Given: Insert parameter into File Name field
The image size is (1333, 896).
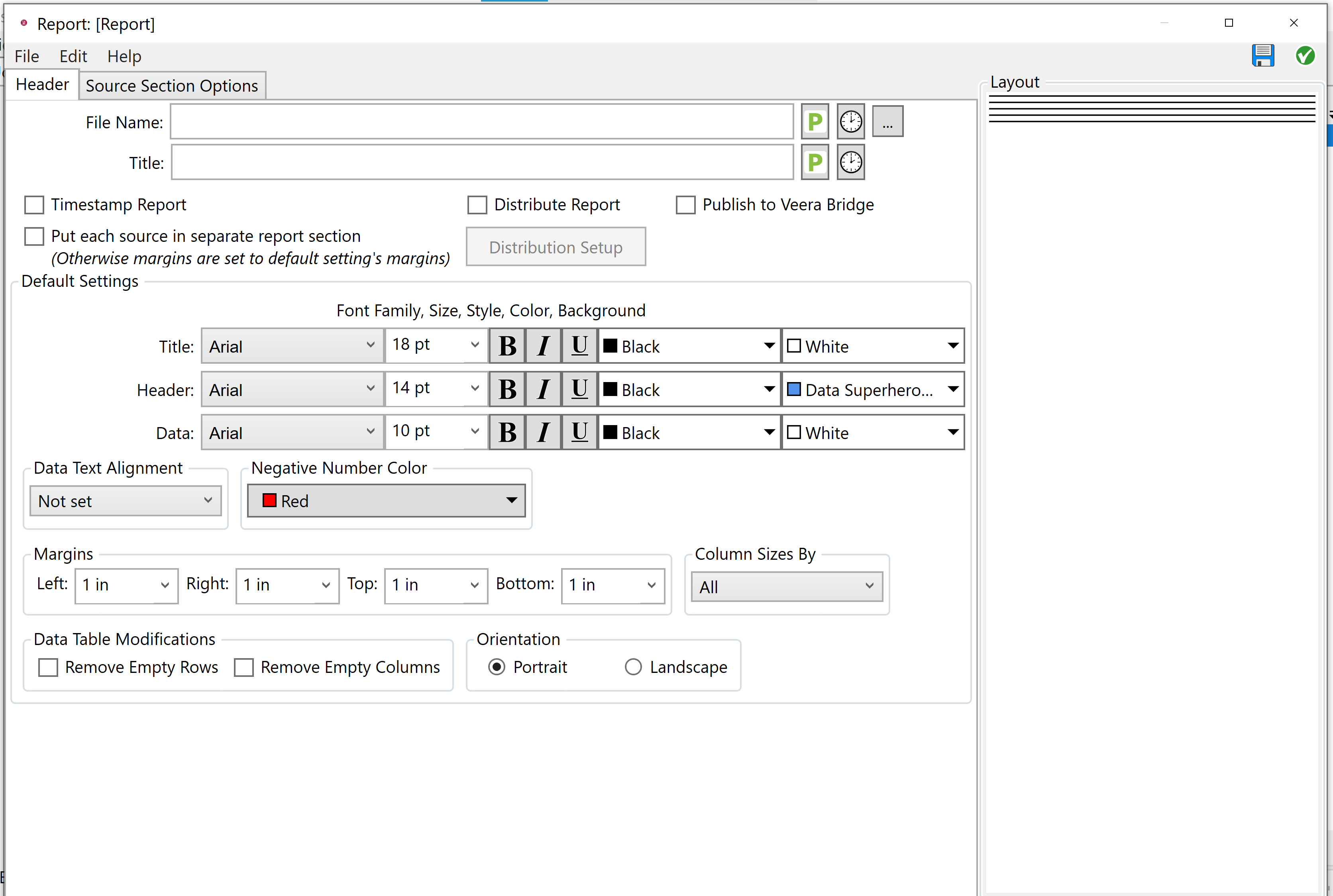Looking at the screenshot, I should 815,121.
